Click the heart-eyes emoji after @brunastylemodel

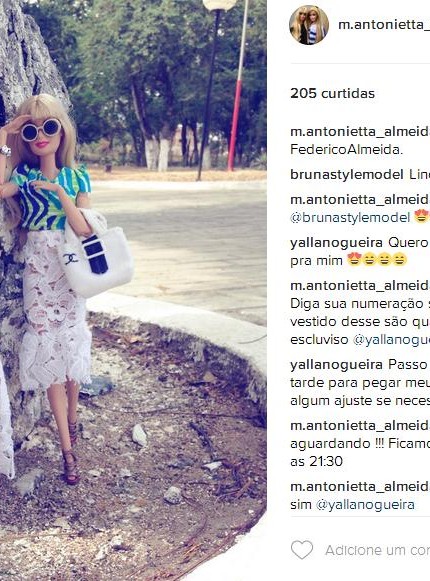(x=421, y=216)
